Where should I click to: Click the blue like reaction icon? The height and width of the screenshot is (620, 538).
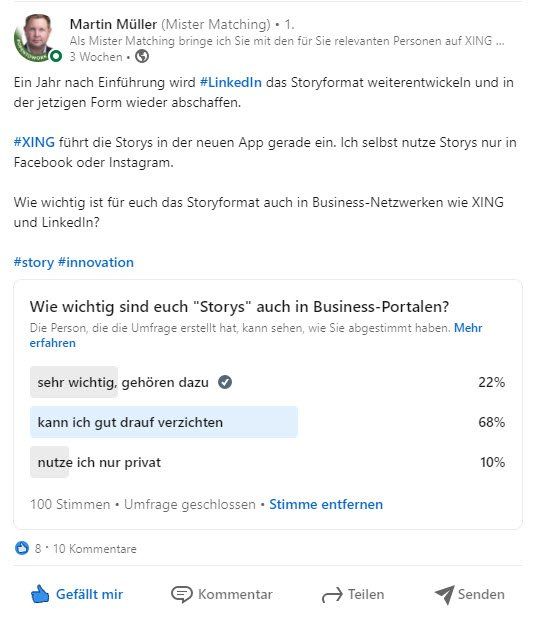[22, 548]
